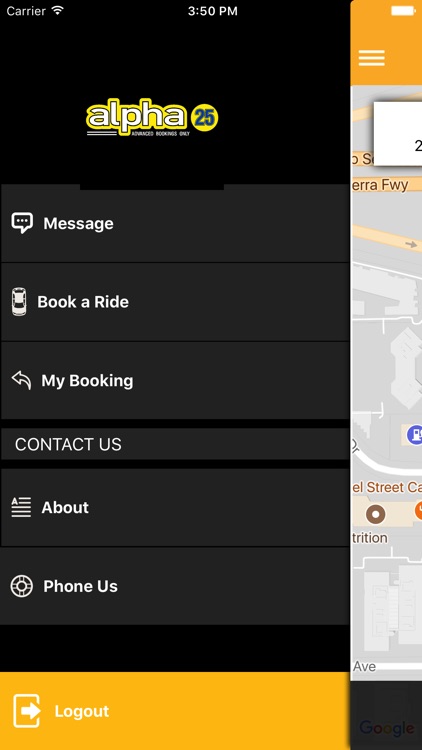Screen dimensions: 422x750
Task: Click the car icon beside Book a Ride
Action: [x=19, y=302]
